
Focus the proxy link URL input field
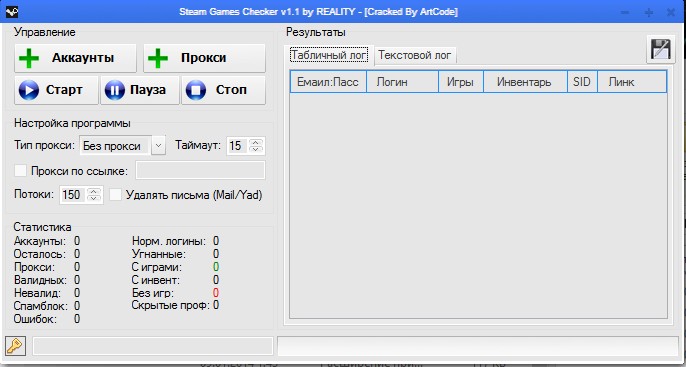(200, 170)
